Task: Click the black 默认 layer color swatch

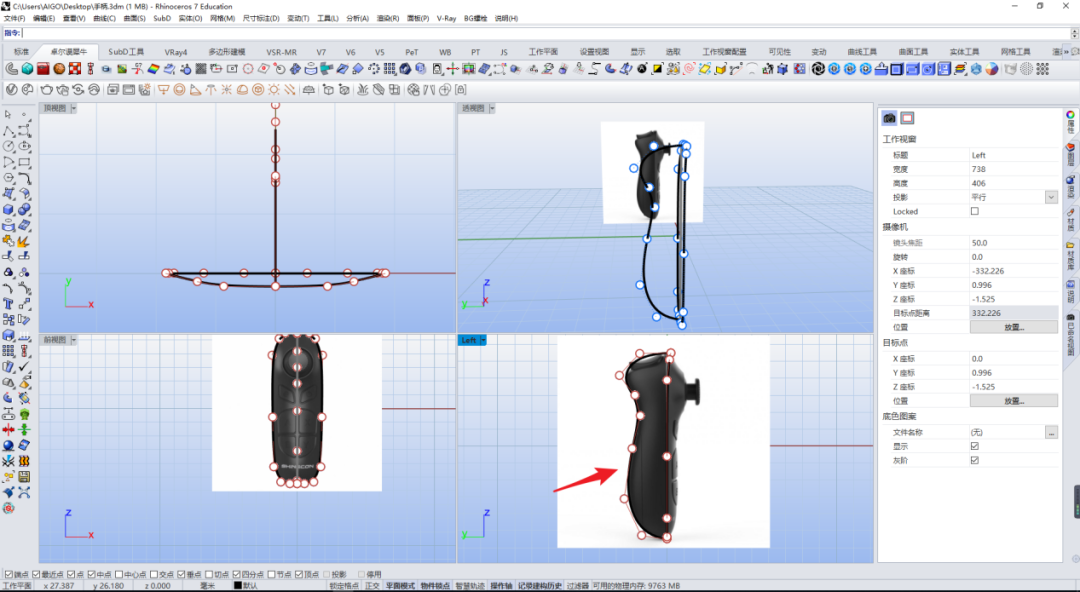Action: click(x=237, y=586)
